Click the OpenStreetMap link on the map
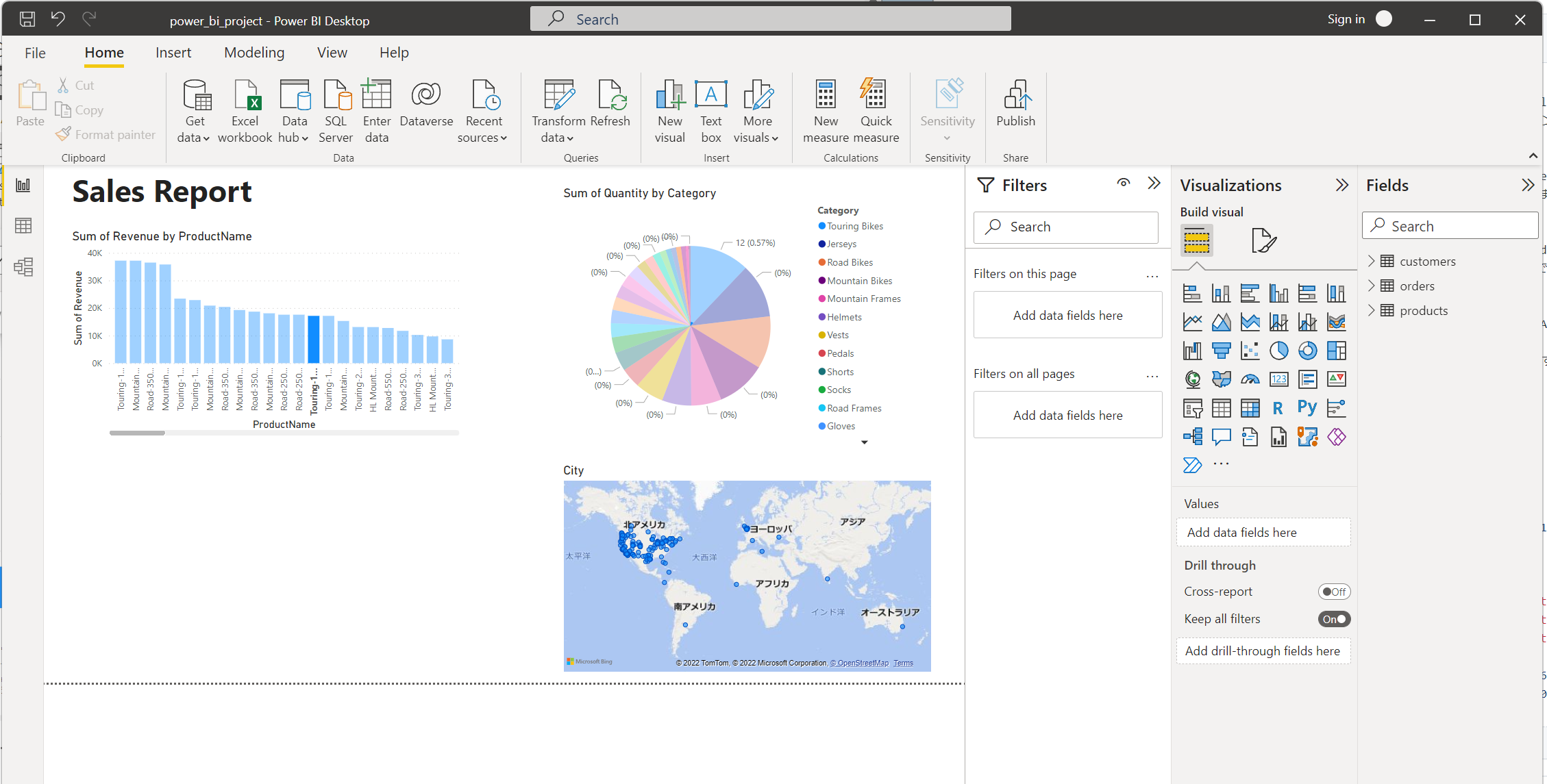Image resolution: width=1547 pixels, height=784 pixels. coord(859,663)
